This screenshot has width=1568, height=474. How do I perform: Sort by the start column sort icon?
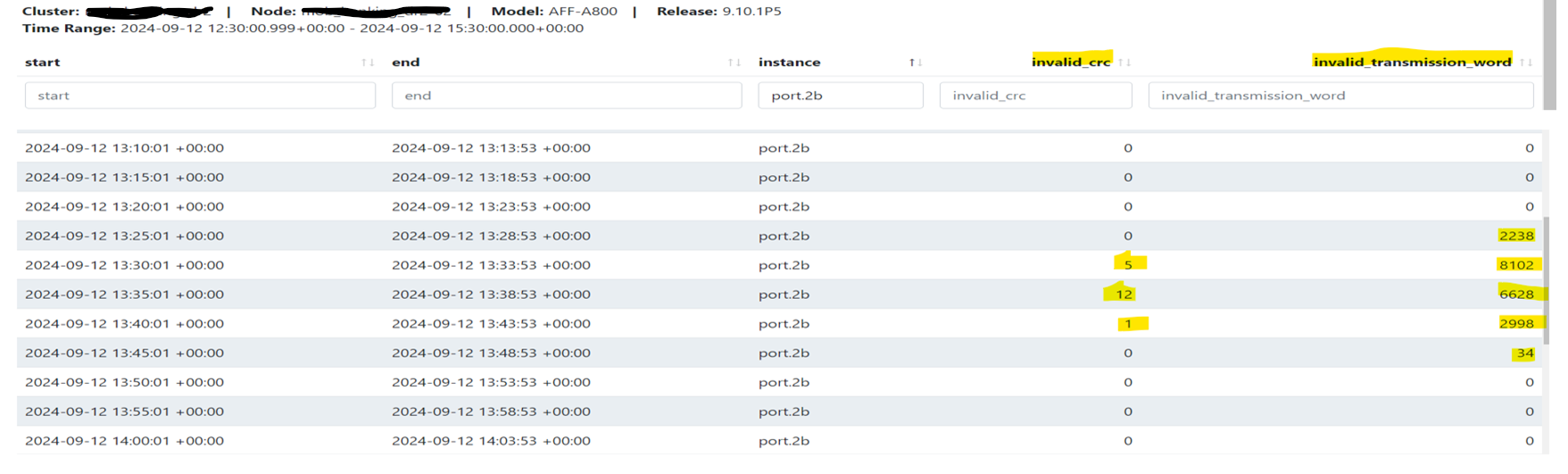(367, 62)
